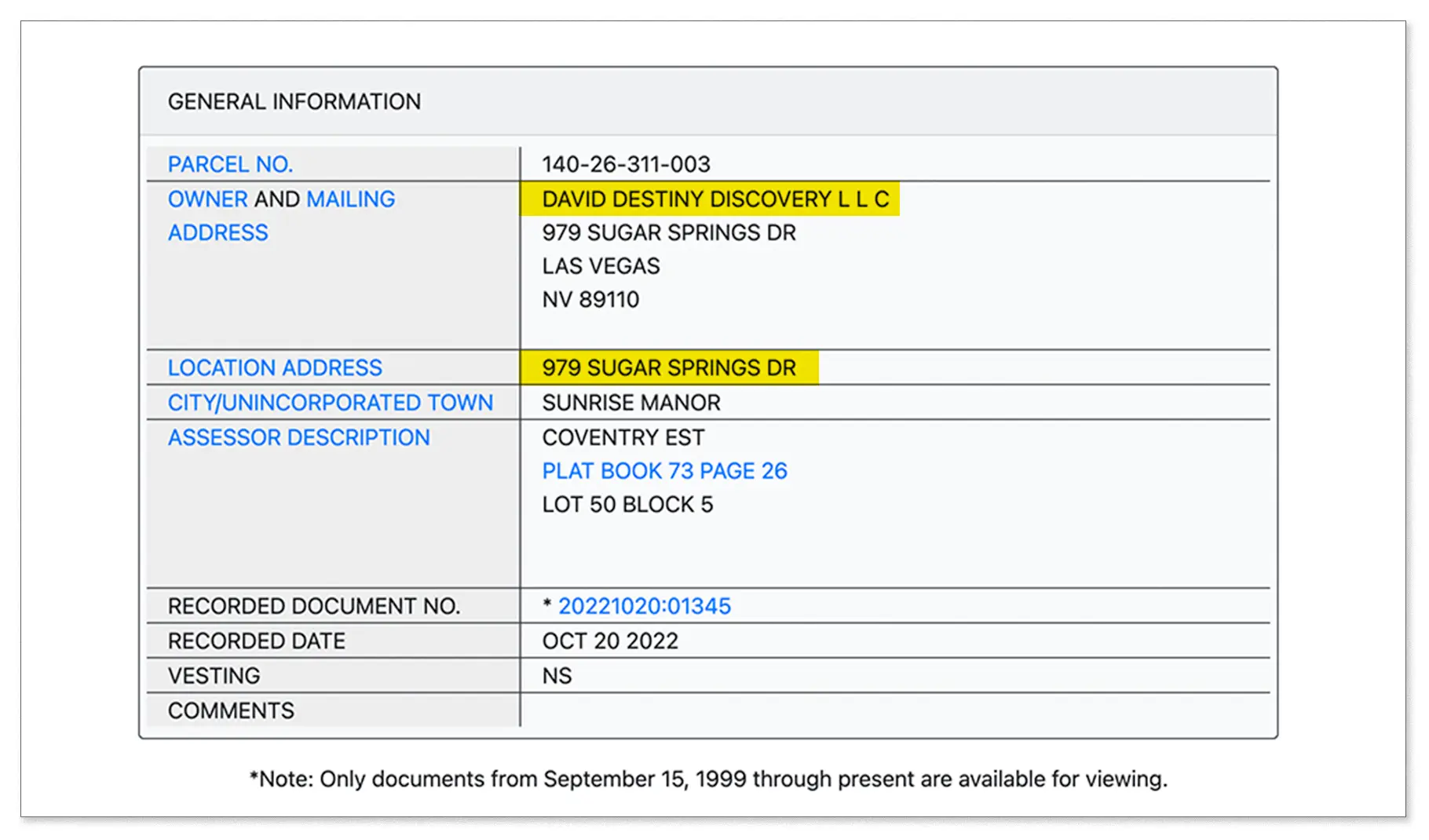Click the MAILING link text
The height and width of the screenshot is (840, 1429).
pos(350,199)
